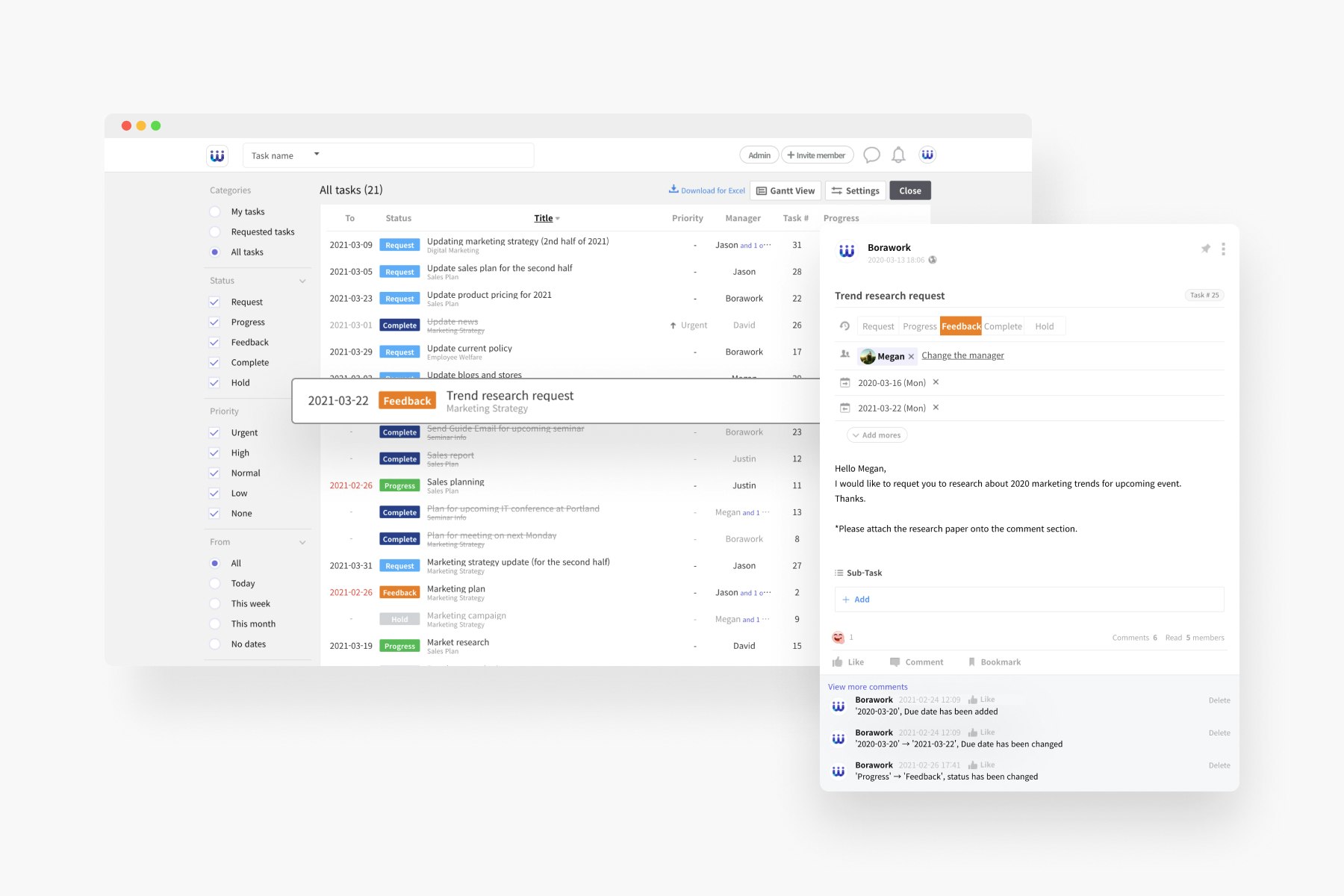Delete the 'Due date has been changed' comment
Viewport: 1344px width, 896px height.
[1219, 733]
